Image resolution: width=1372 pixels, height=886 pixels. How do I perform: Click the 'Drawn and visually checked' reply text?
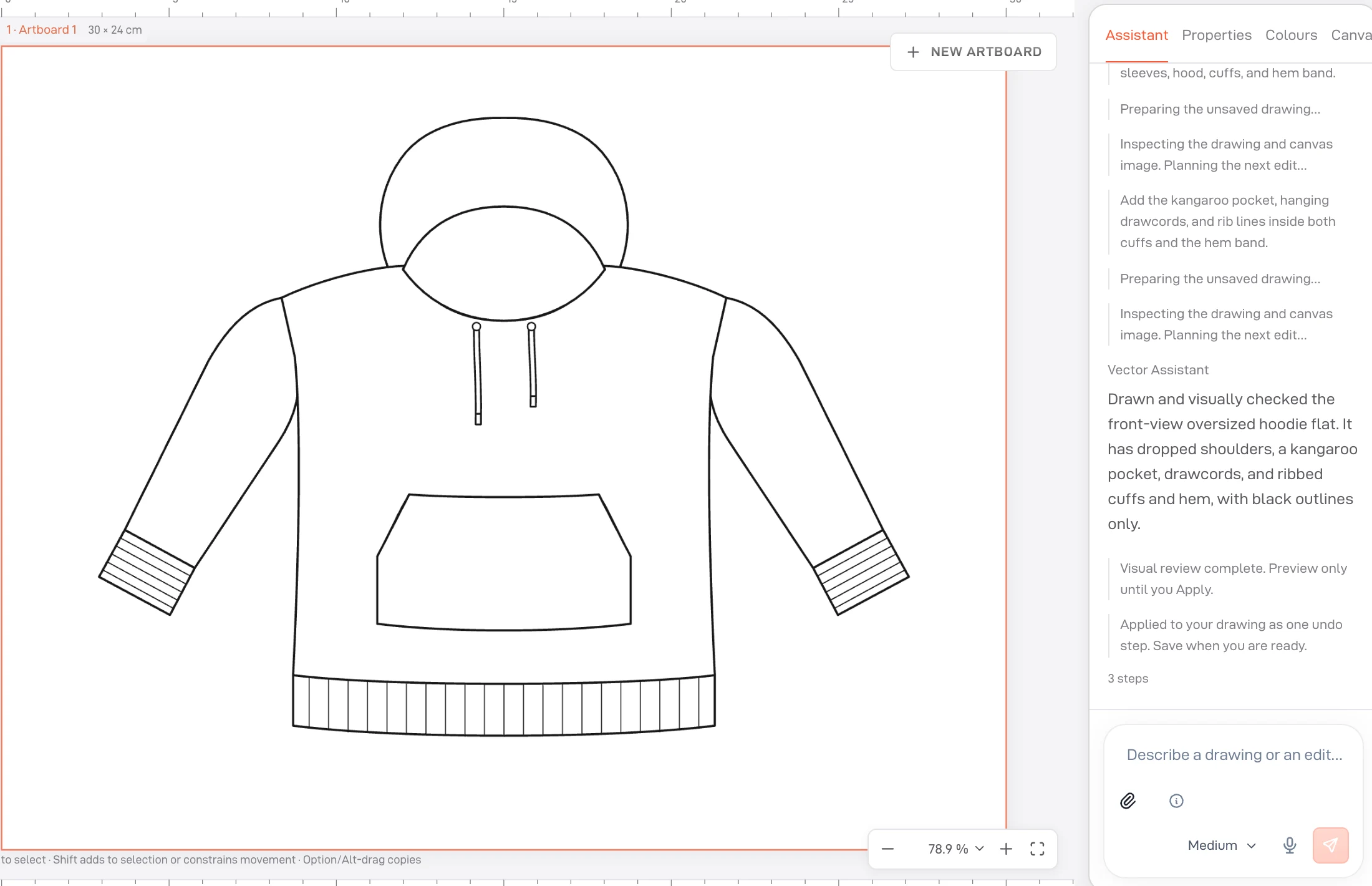1232,462
